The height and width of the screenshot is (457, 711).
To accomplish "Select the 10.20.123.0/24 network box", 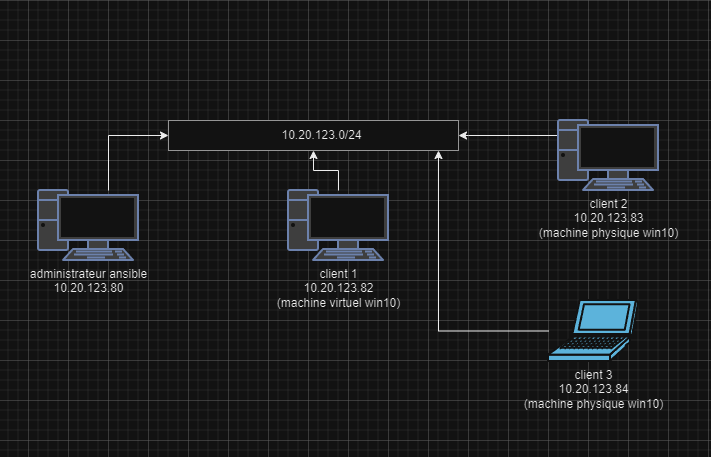I will pos(313,134).
